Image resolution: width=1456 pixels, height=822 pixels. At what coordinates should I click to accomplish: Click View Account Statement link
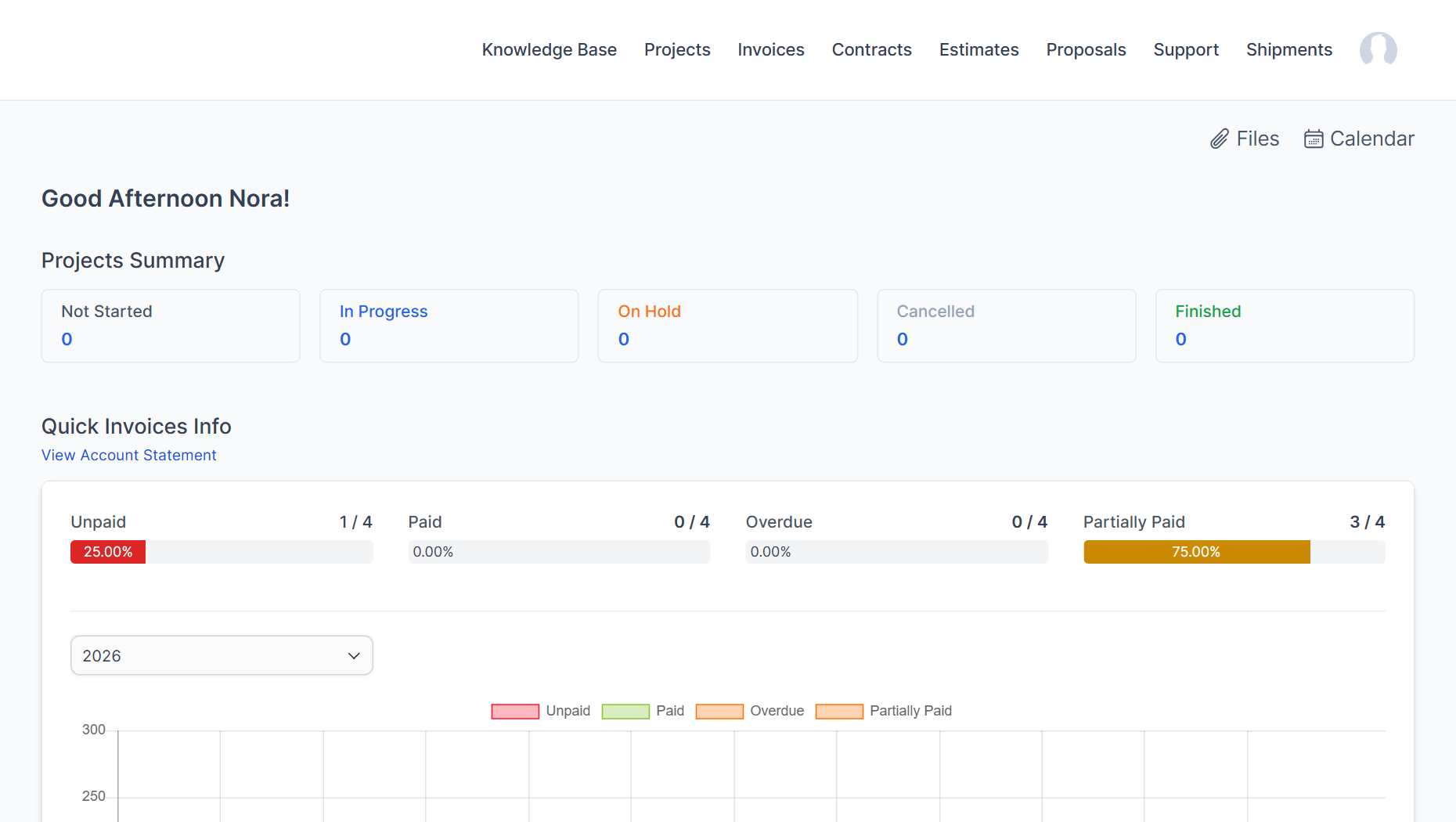pyautogui.click(x=129, y=455)
